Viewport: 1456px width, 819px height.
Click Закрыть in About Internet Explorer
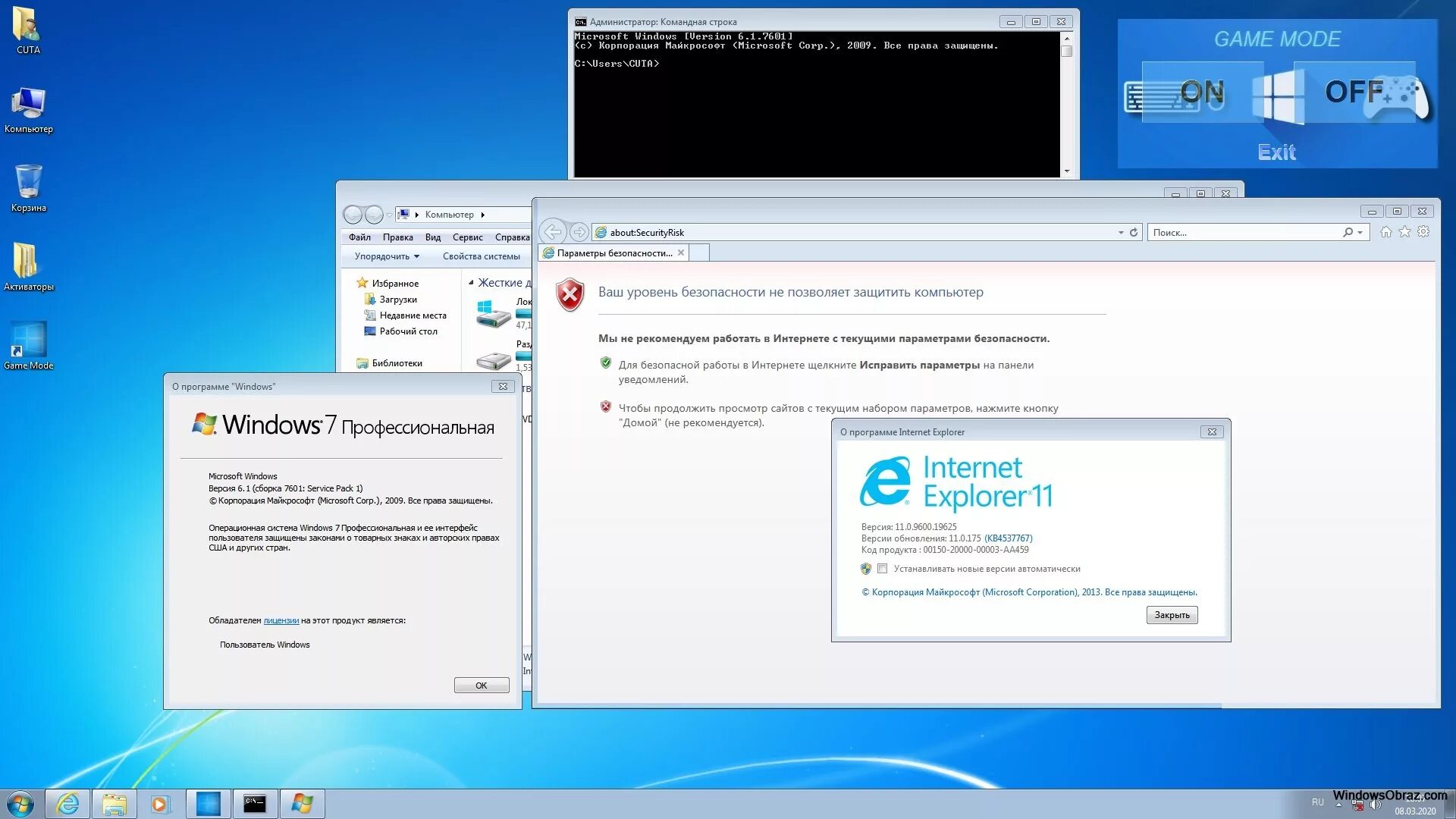[1172, 615]
